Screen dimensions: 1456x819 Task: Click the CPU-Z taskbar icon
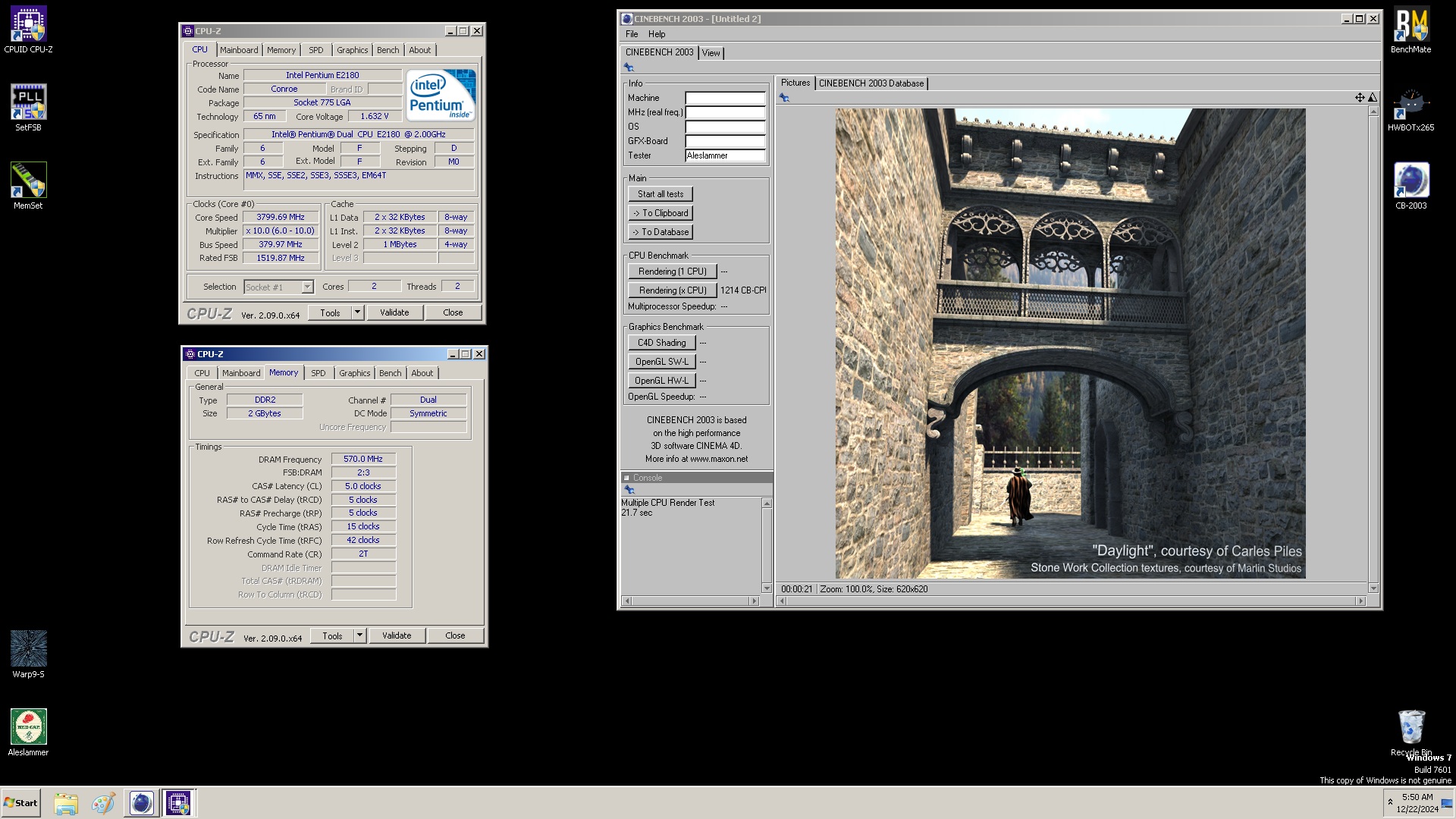(178, 803)
